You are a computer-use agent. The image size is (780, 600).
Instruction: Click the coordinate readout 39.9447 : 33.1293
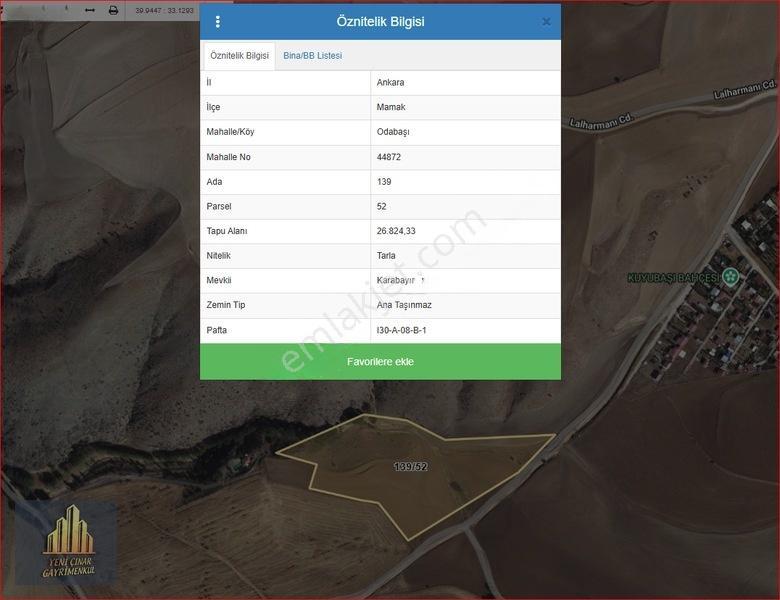click(x=164, y=10)
